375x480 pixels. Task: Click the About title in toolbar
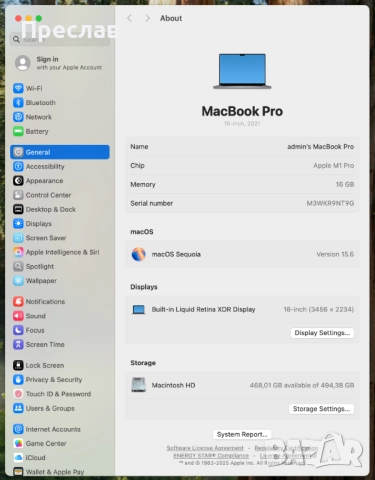[x=171, y=18]
